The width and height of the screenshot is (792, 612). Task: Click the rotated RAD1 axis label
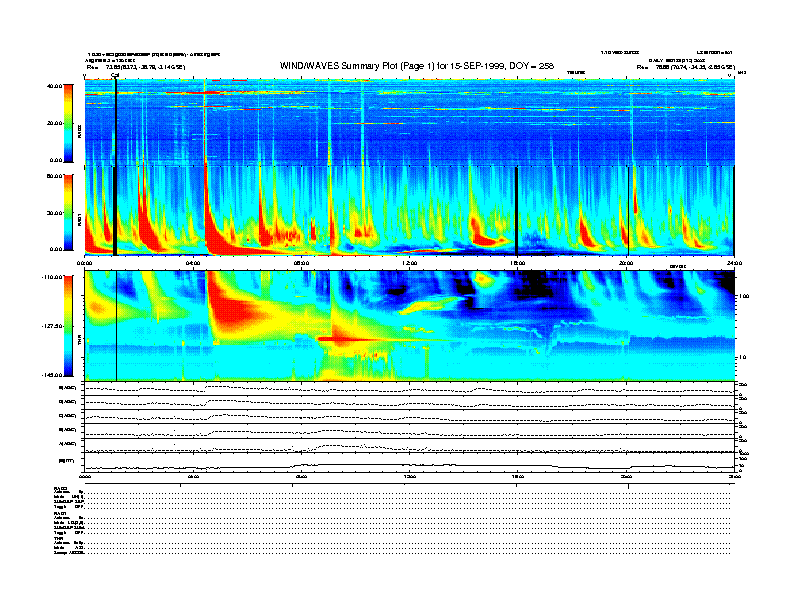(79, 219)
